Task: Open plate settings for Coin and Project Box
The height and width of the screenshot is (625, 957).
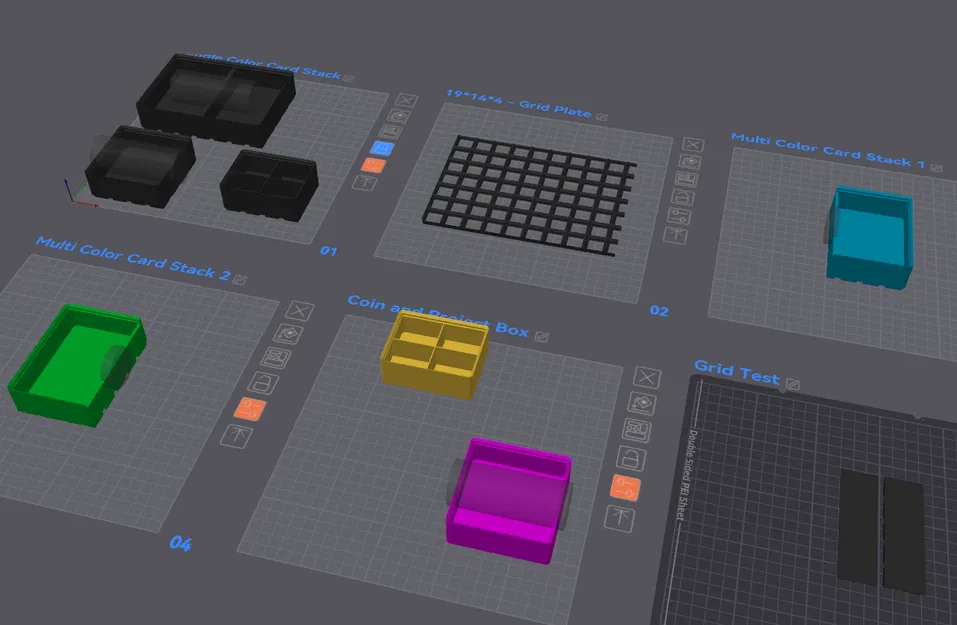Action: pos(626,485)
